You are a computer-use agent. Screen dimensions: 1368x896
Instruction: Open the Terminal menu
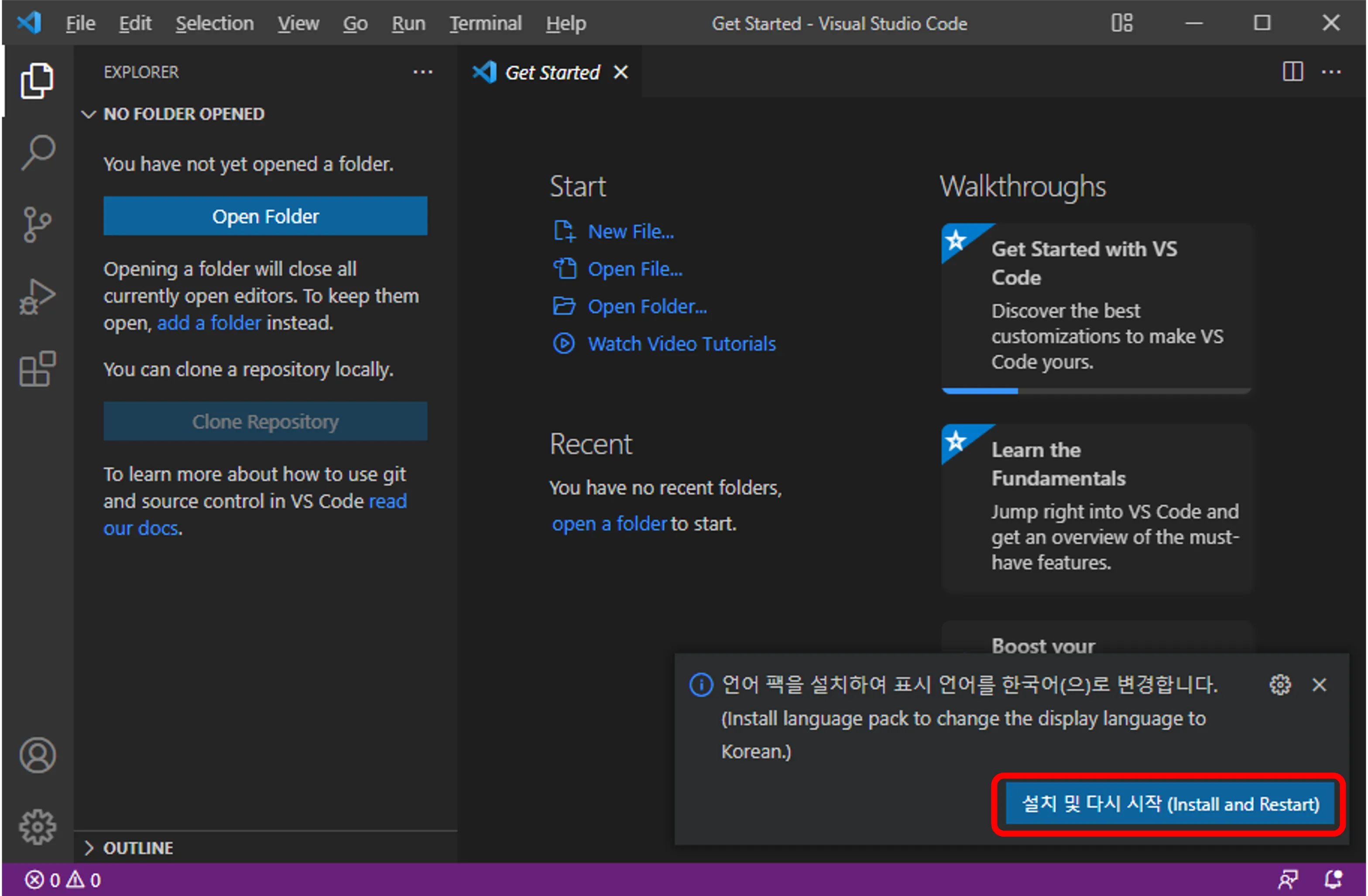tap(486, 23)
